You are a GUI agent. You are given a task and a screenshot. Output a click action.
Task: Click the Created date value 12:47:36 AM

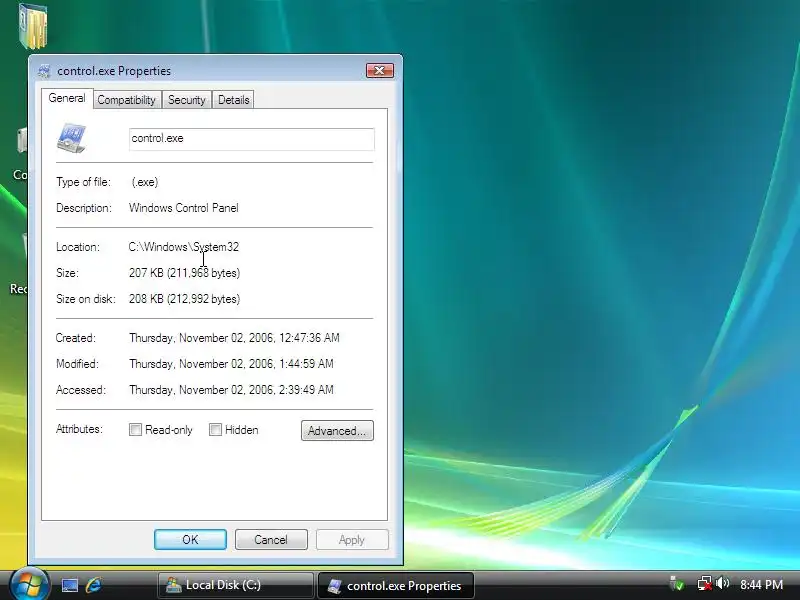234,338
